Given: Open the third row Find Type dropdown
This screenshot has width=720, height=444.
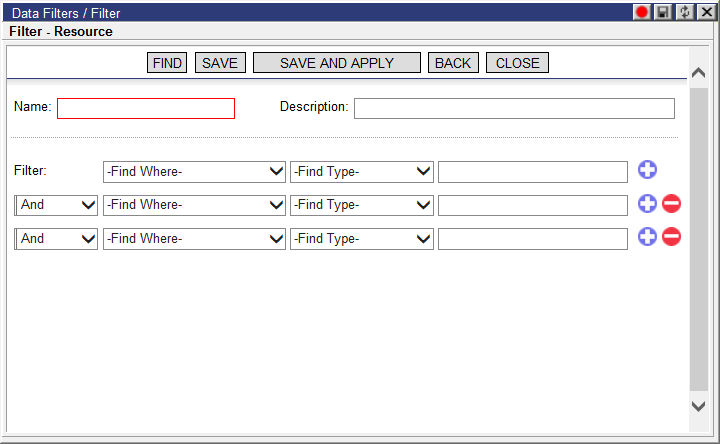Looking at the screenshot, I should [x=362, y=239].
